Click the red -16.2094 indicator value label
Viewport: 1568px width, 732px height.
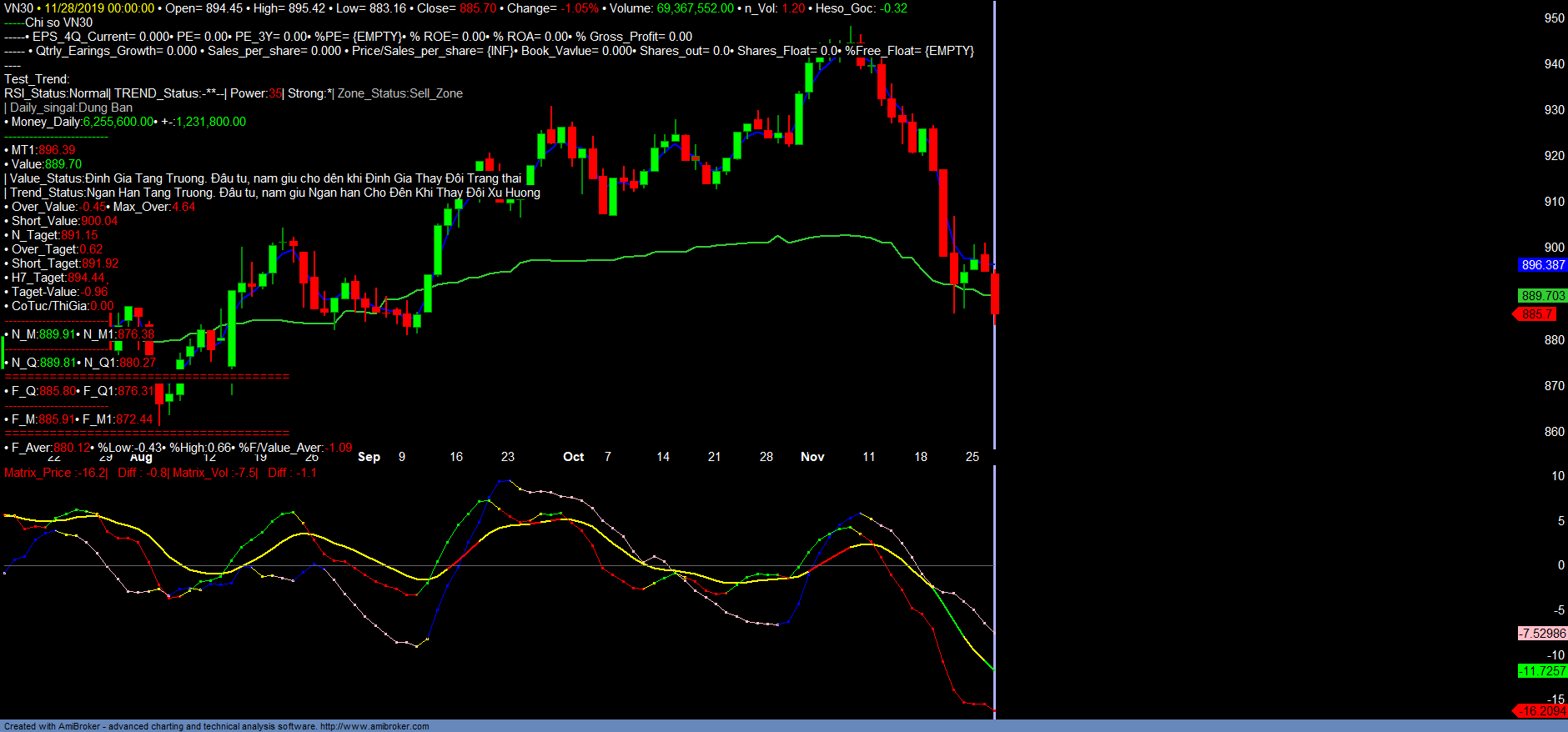point(1541,711)
